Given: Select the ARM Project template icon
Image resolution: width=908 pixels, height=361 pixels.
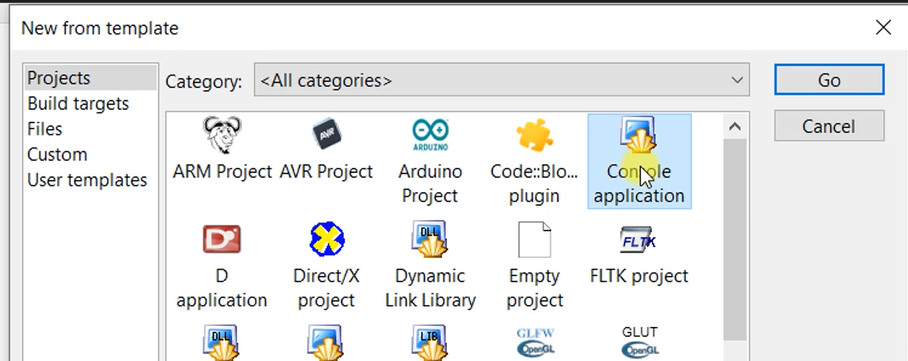Looking at the screenshot, I should click(222, 135).
